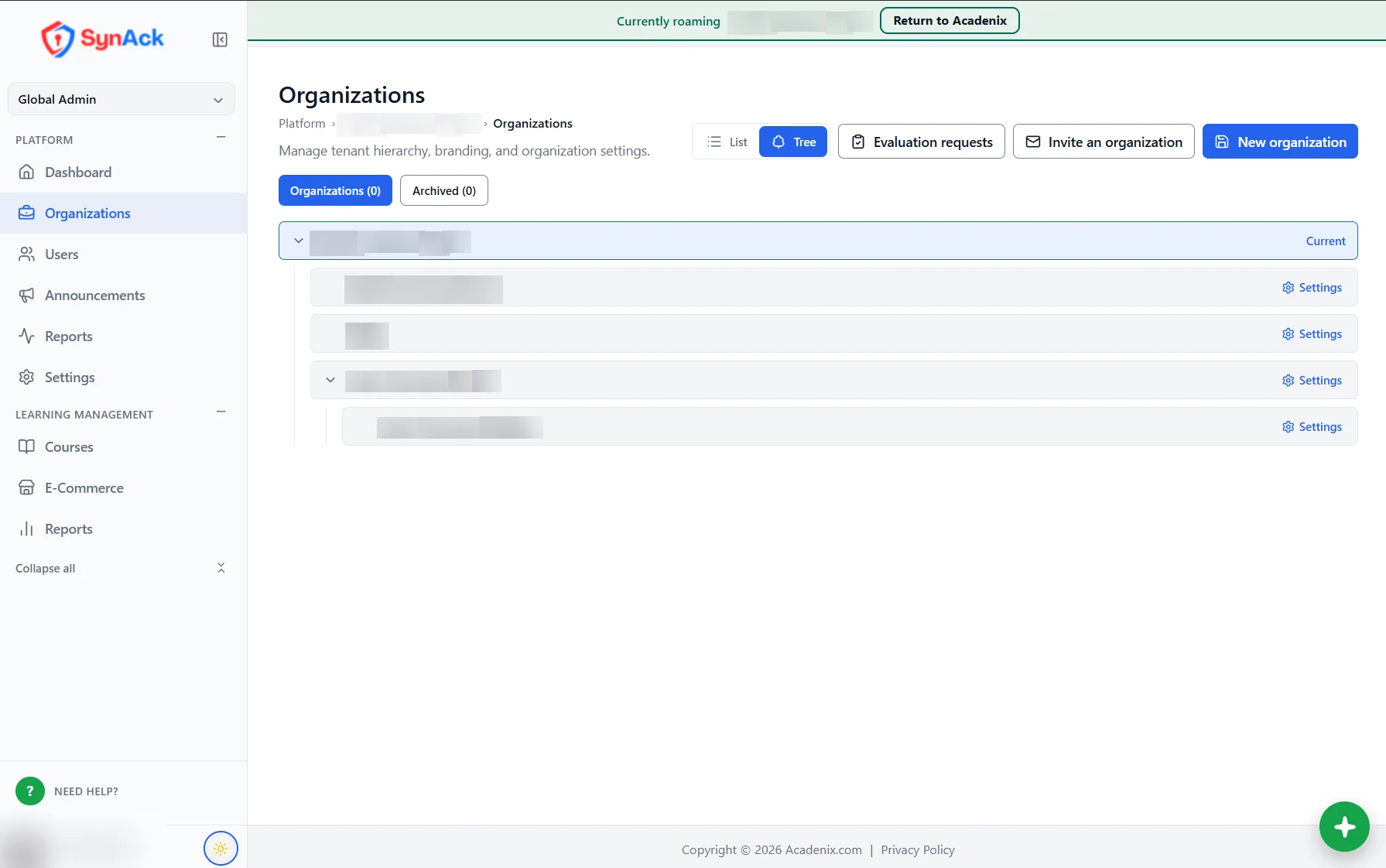This screenshot has width=1386, height=868.
Task: Open Platform Reports in sidebar
Action: pyautogui.click(x=123, y=336)
